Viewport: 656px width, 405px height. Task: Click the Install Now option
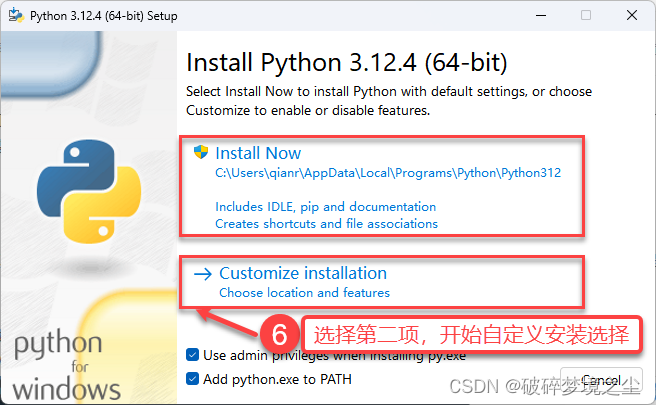[382, 186]
